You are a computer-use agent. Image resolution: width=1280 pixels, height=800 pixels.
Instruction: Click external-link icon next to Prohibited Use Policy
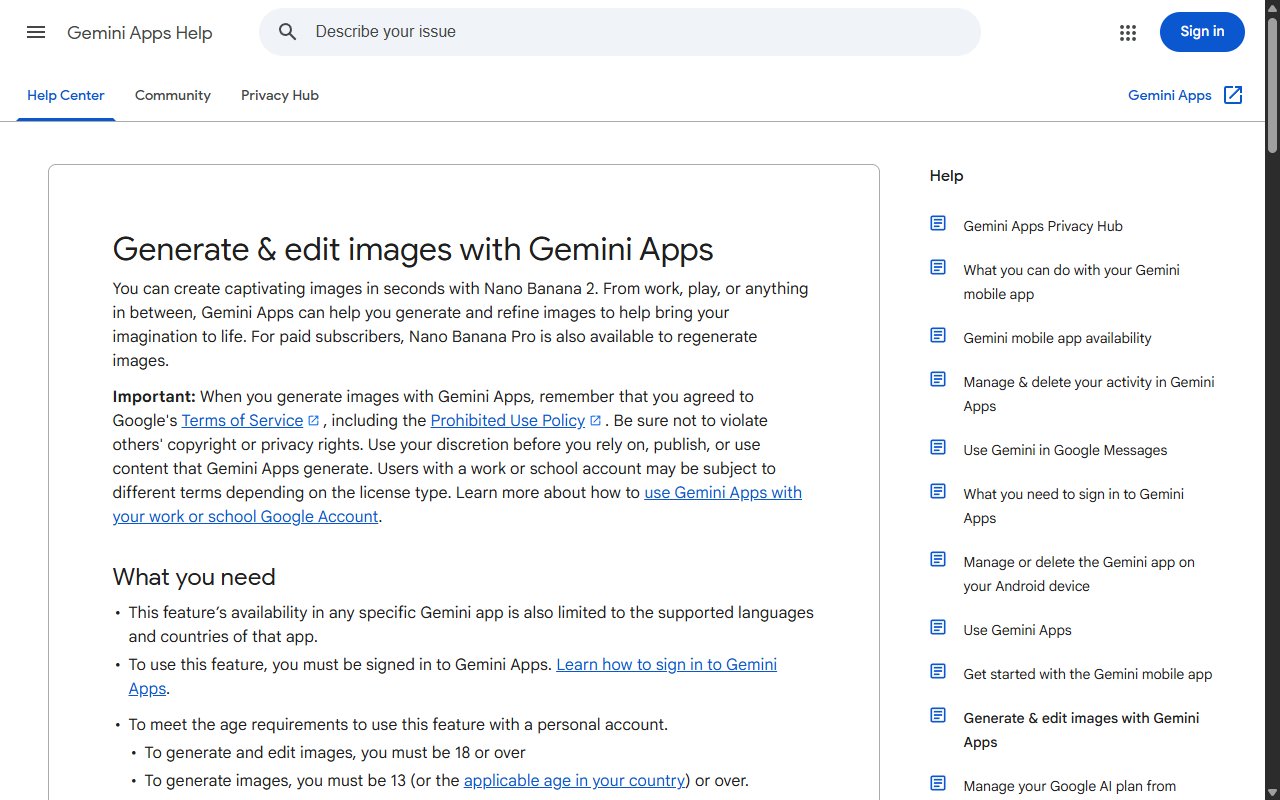point(596,421)
